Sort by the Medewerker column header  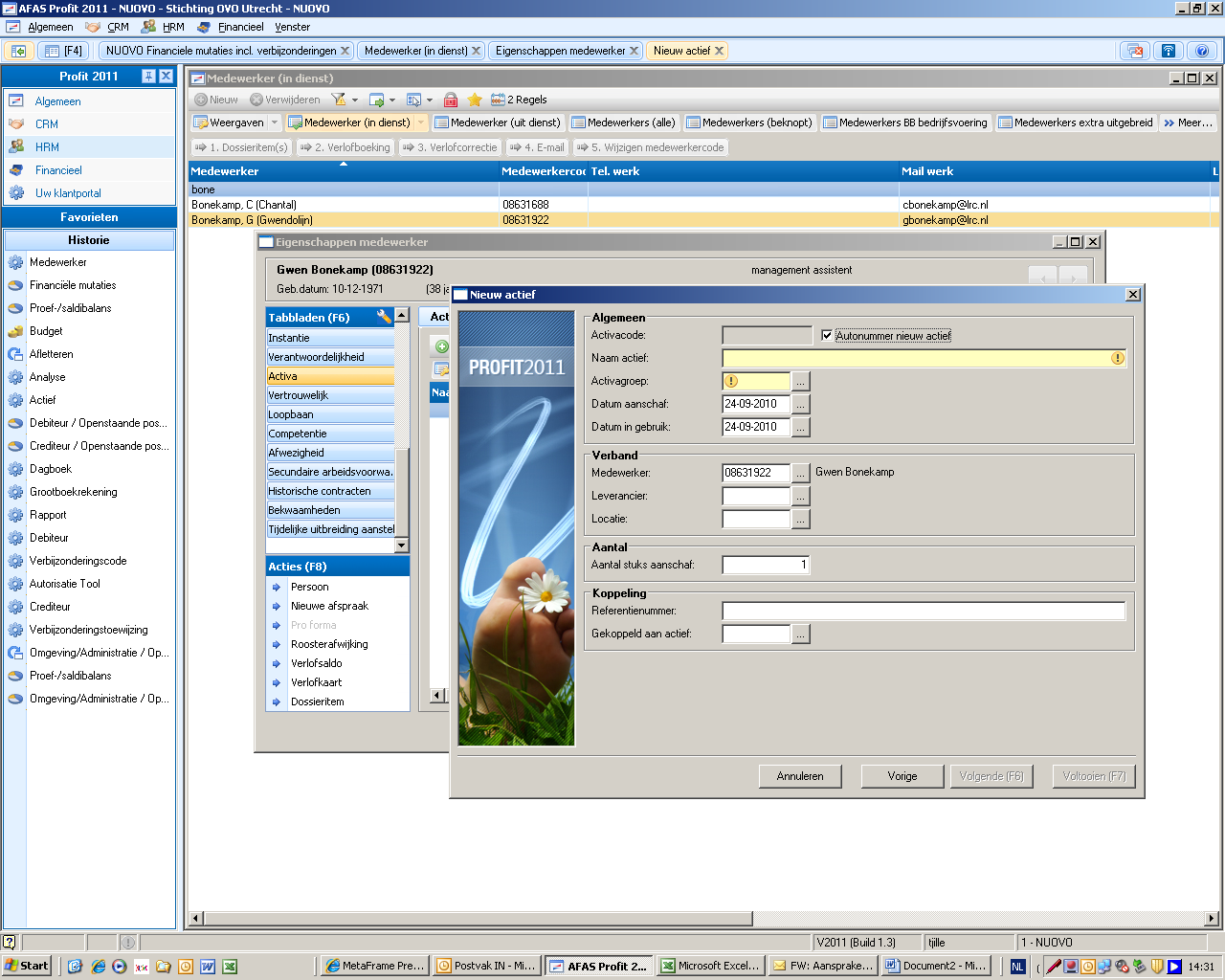coord(344,171)
